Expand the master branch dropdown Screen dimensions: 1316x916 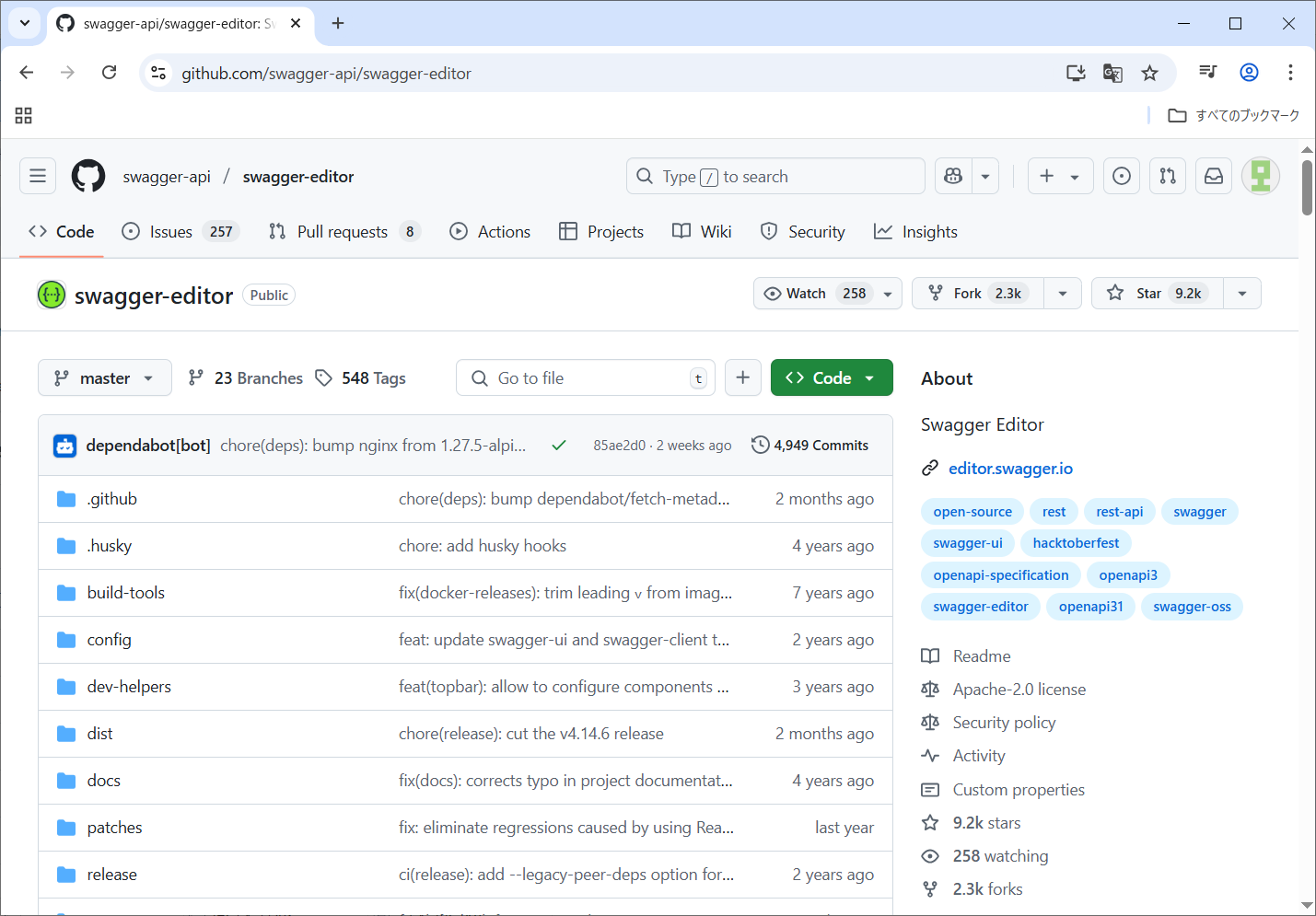click(104, 377)
